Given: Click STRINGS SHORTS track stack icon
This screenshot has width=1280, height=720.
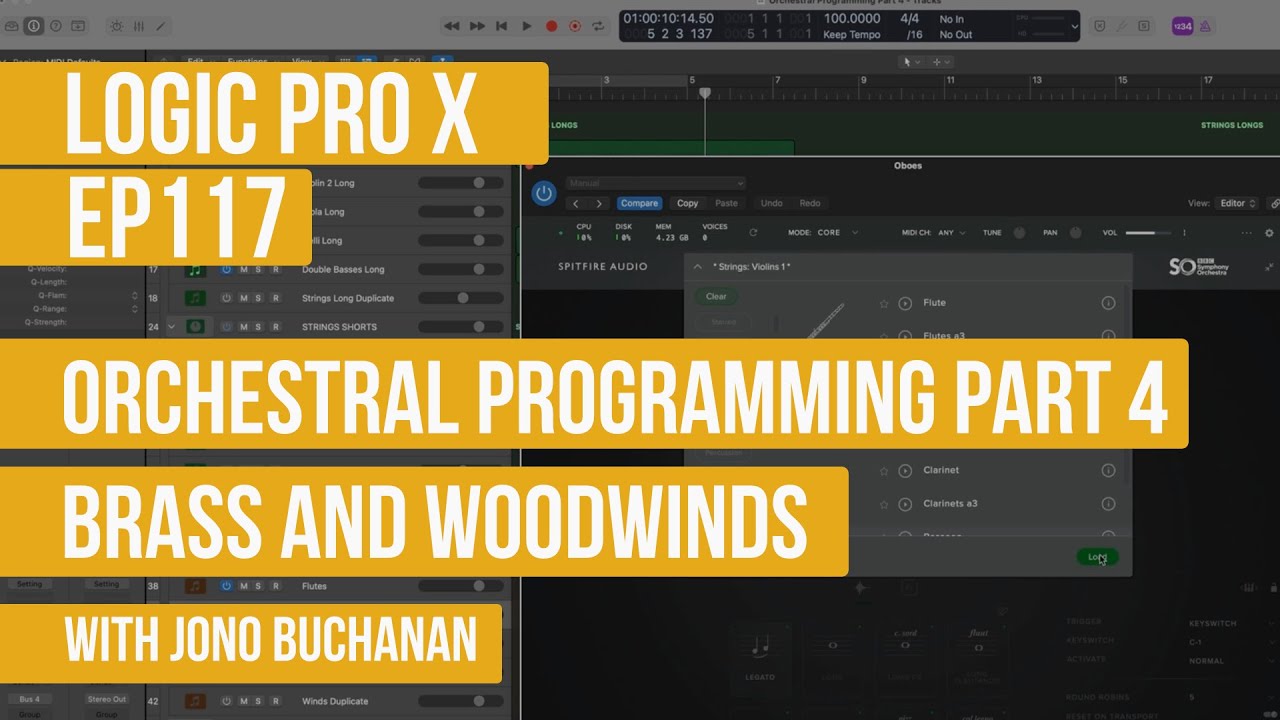Looking at the screenshot, I should point(196,327).
